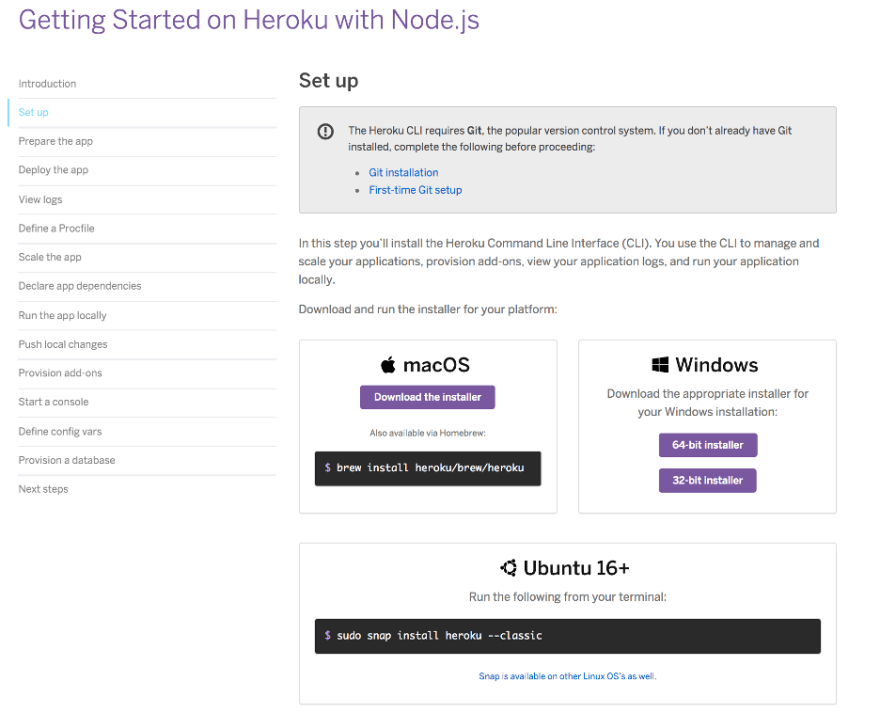Go to Provision add-ons step
Viewport: 880px width, 713px height.
[x=60, y=373]
